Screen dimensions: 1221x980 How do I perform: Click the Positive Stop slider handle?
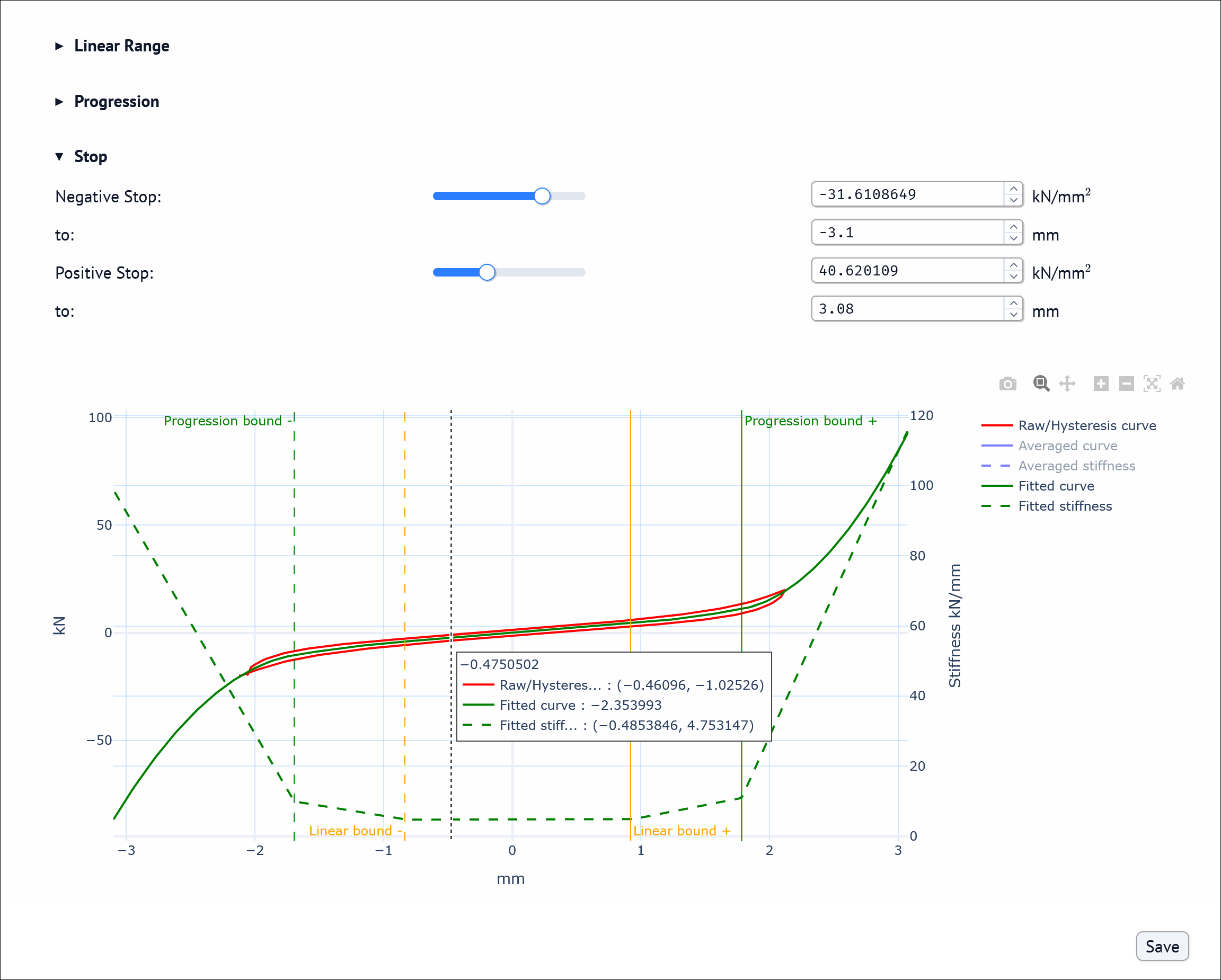(487, 272)
